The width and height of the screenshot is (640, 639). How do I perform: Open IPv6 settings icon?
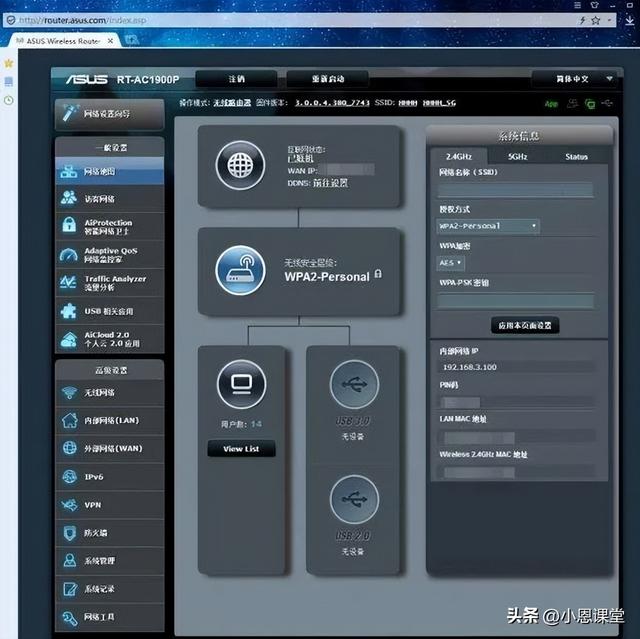click(69, 476)
